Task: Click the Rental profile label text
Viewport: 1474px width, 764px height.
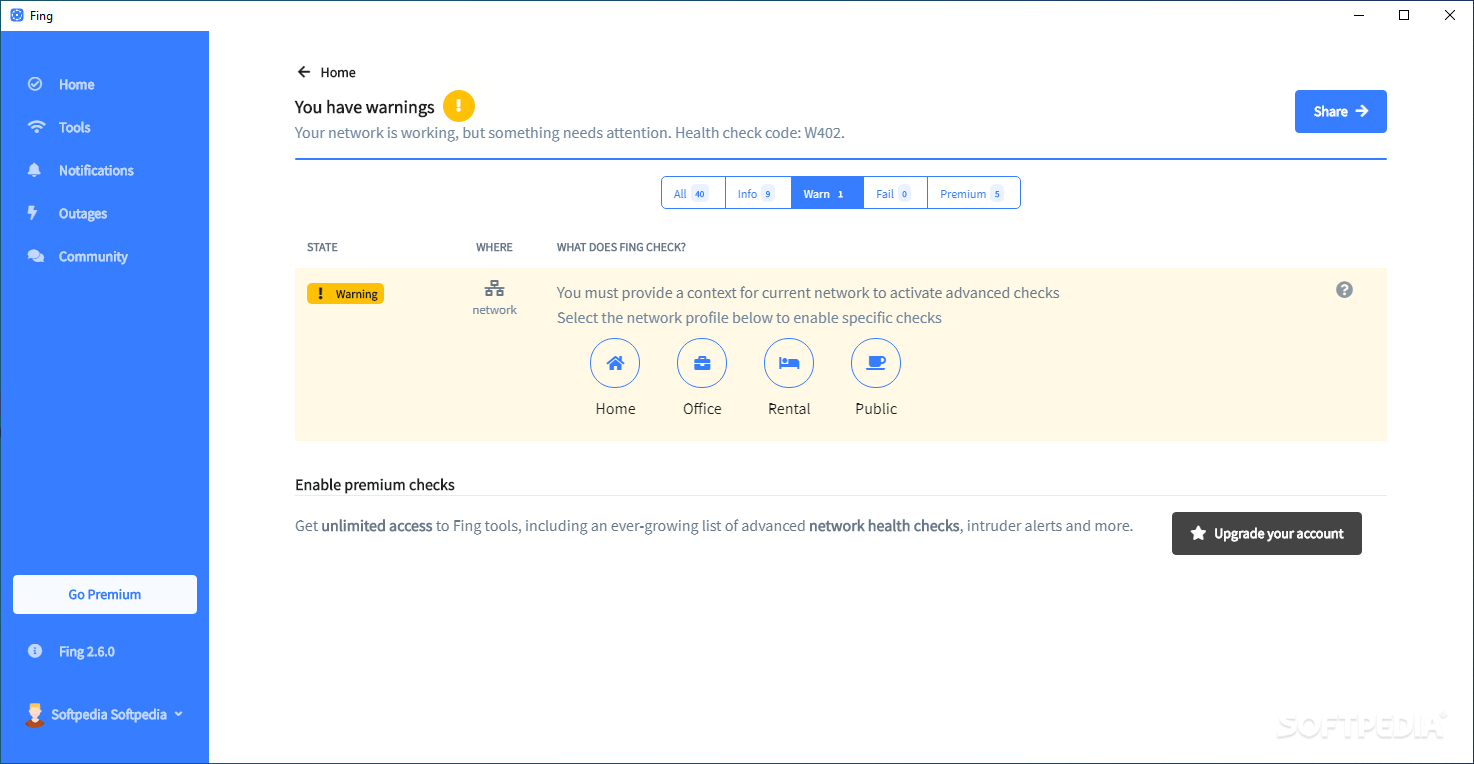Action: (x=789, y=408)
